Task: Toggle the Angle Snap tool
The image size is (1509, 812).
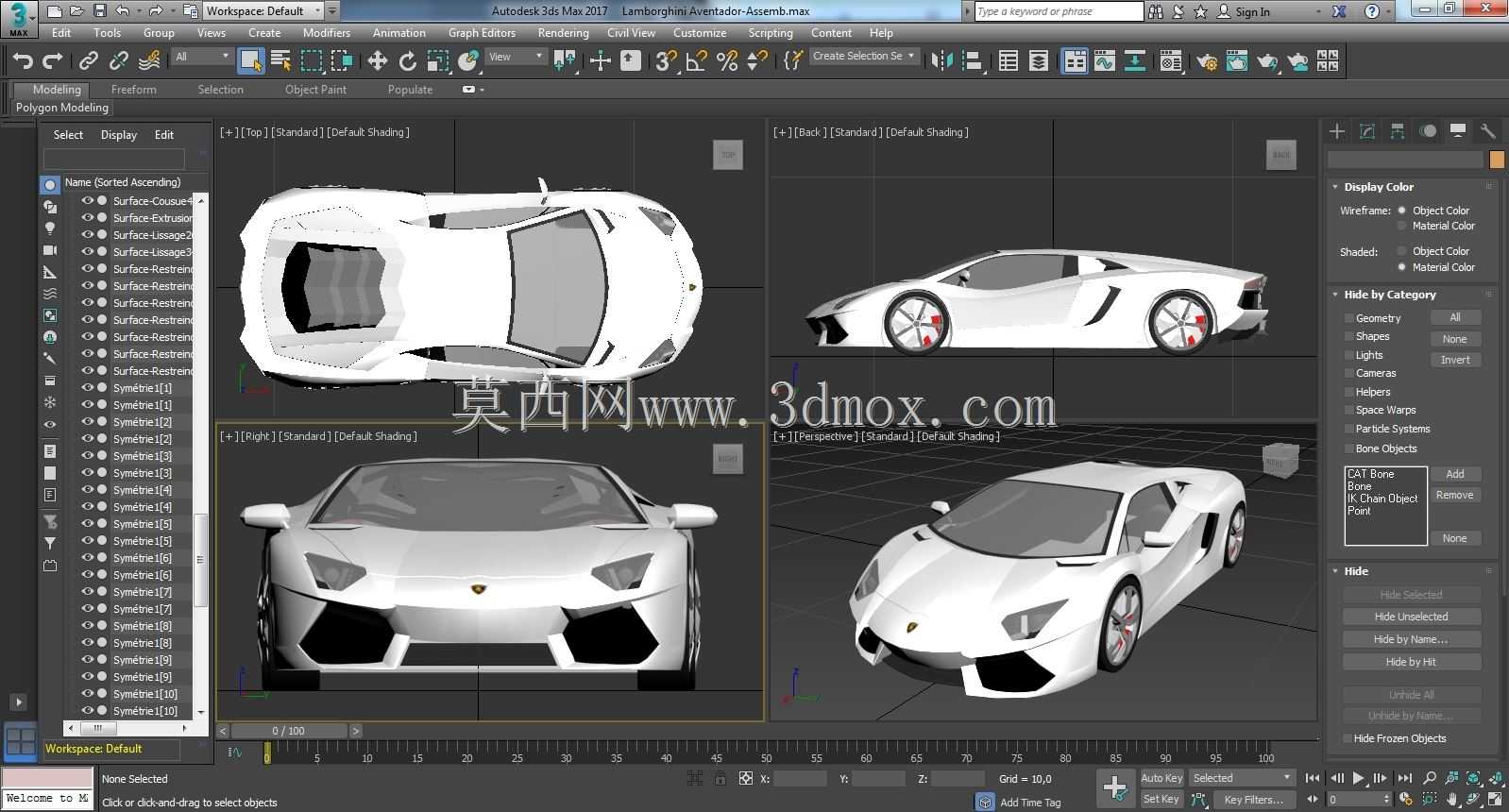Action: pos(697,61)
